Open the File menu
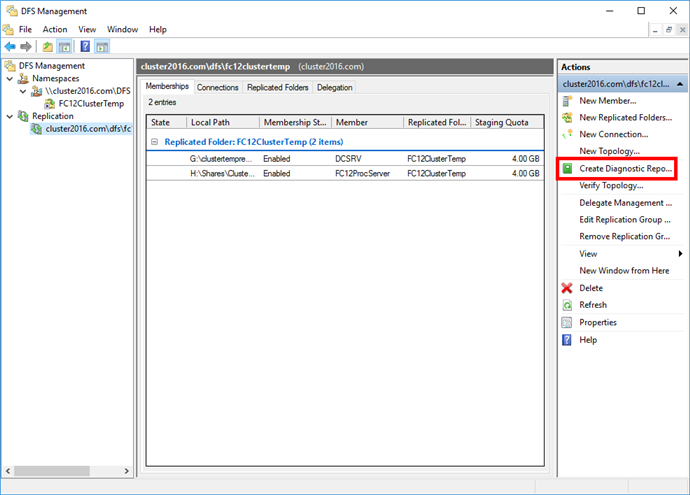 pyautogui.click(x=25, y=29)
